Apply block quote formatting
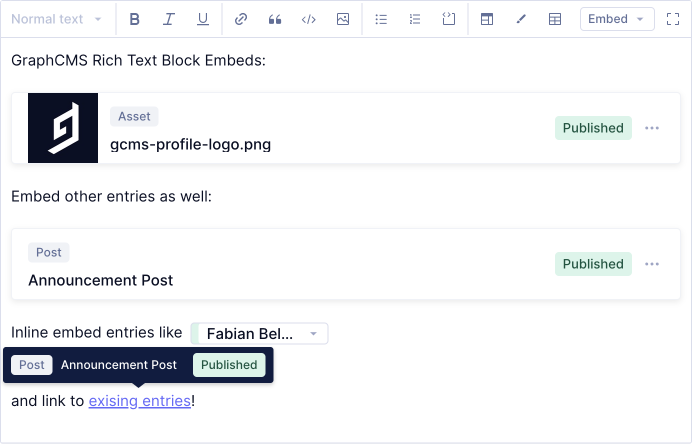The width and height of the screenshot is (692, 444). point(275,19)
